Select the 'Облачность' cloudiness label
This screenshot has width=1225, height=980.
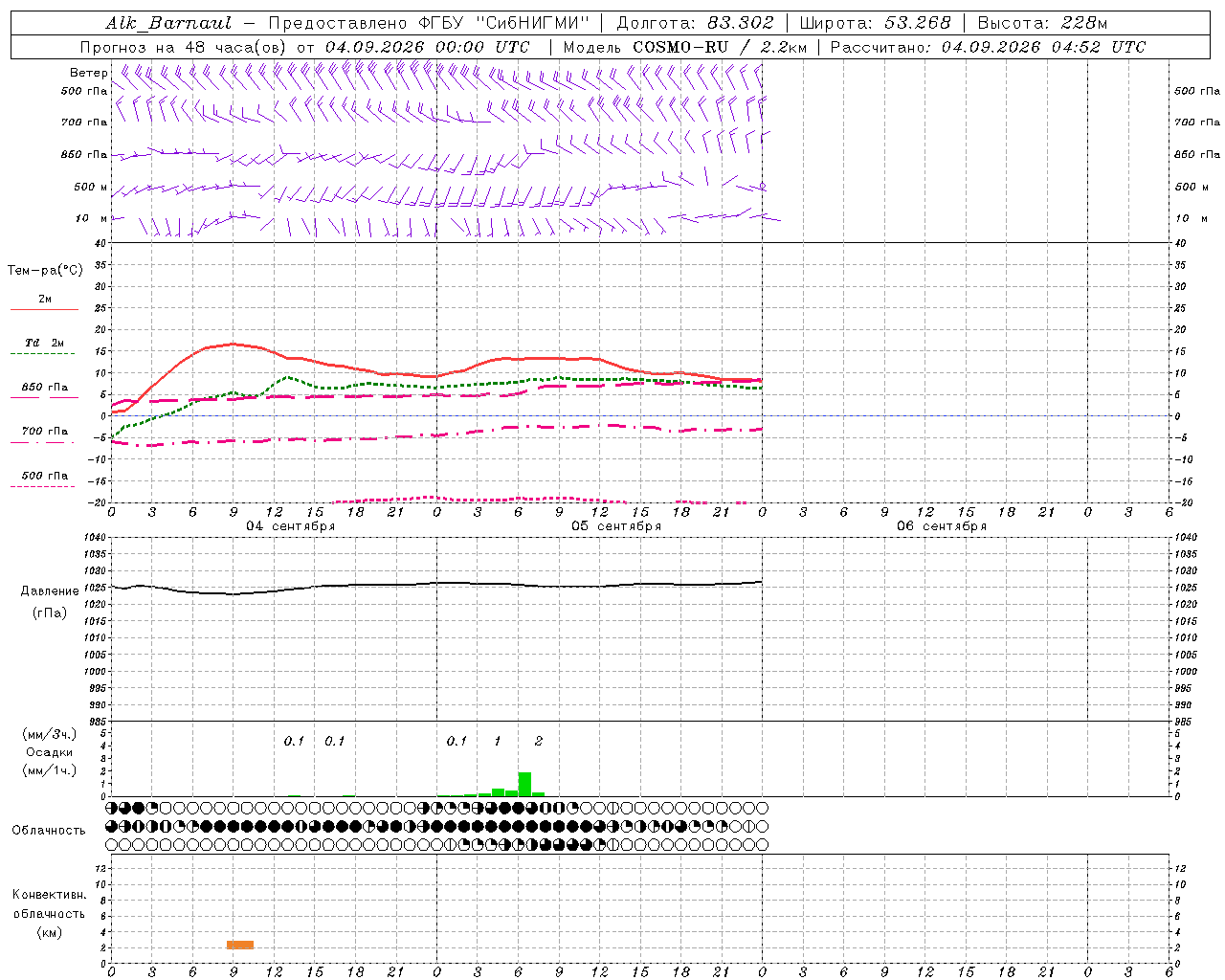pos(49,830)
